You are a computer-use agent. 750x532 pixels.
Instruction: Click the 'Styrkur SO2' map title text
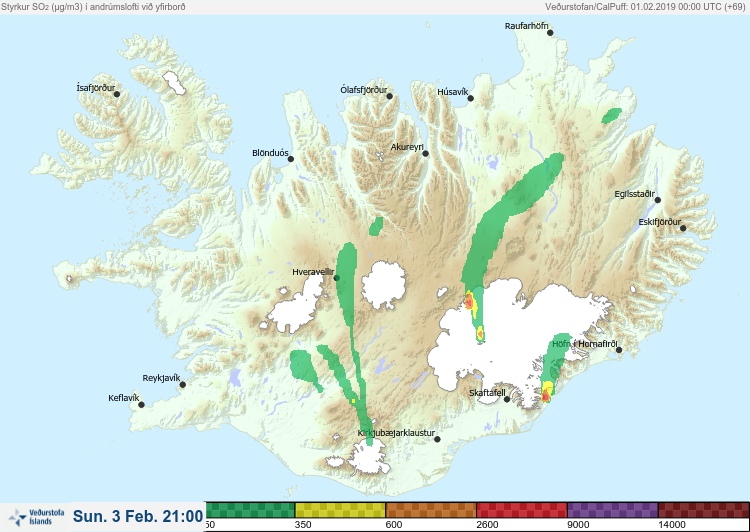[93, 7]
